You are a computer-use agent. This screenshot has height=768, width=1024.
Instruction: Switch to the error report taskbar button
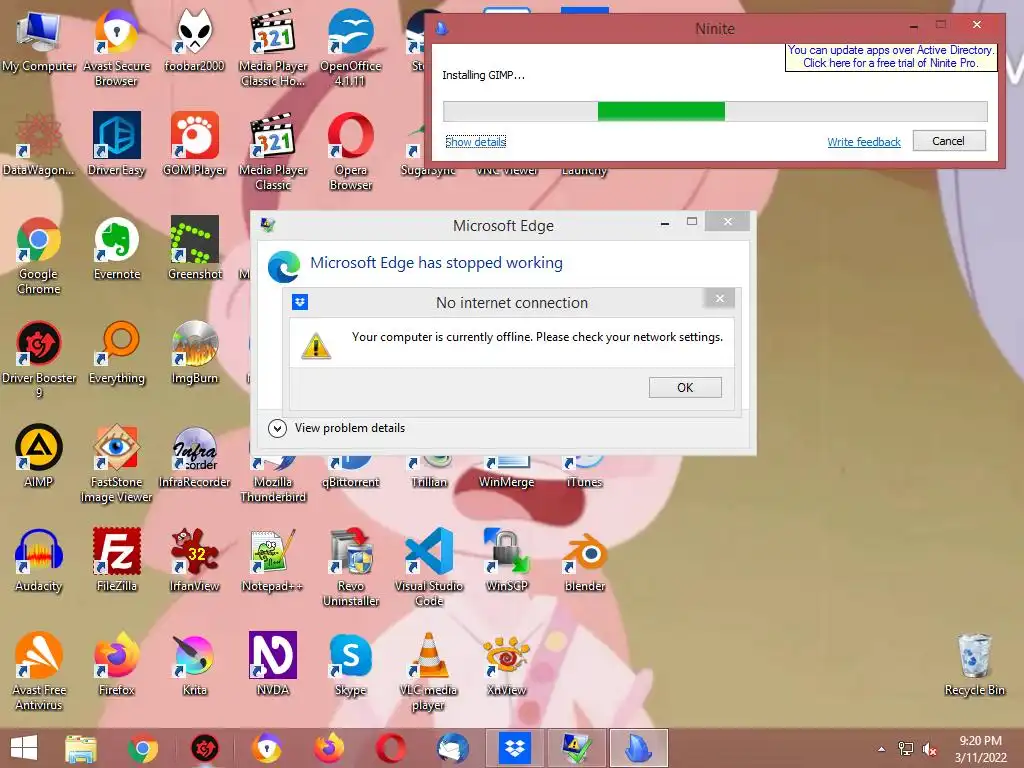[x=577, y=748]
